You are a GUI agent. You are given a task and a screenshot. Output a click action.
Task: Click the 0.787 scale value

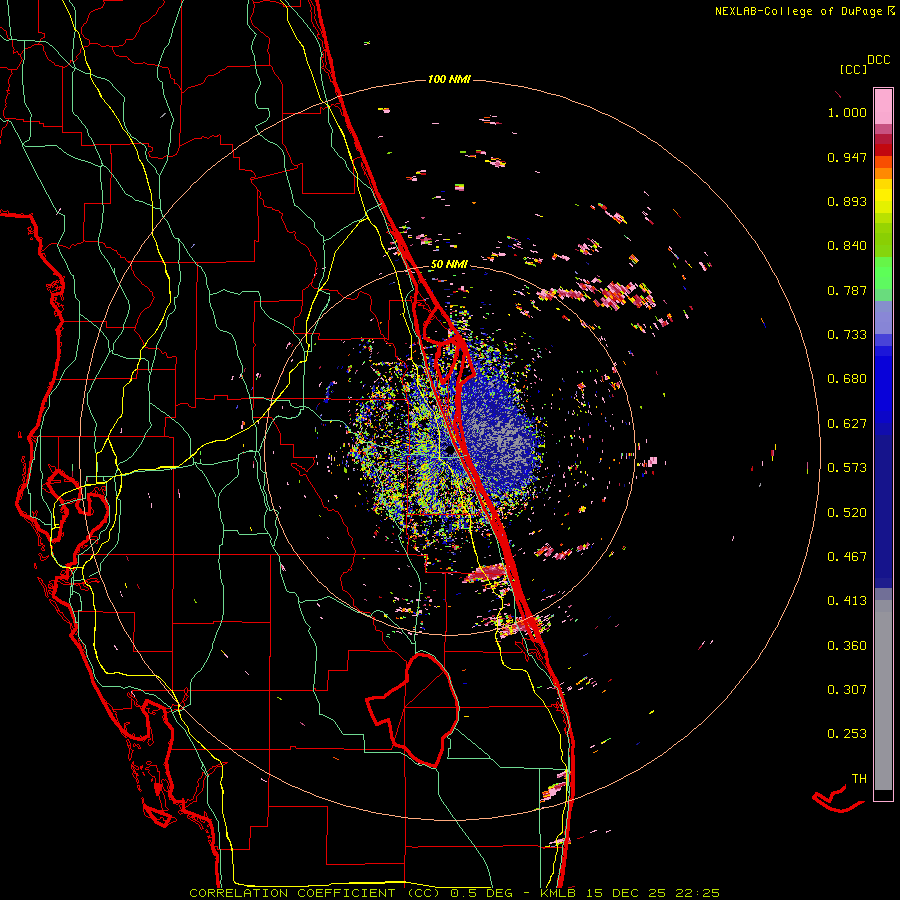[x=847, y=290]
